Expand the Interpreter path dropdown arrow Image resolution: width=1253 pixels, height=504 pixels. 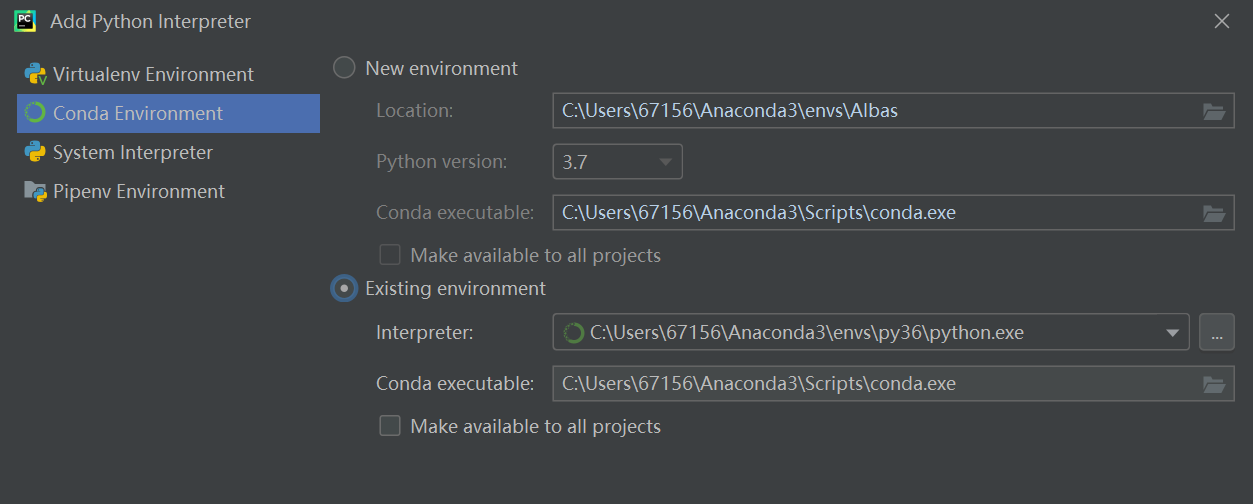coord(1173,333)
